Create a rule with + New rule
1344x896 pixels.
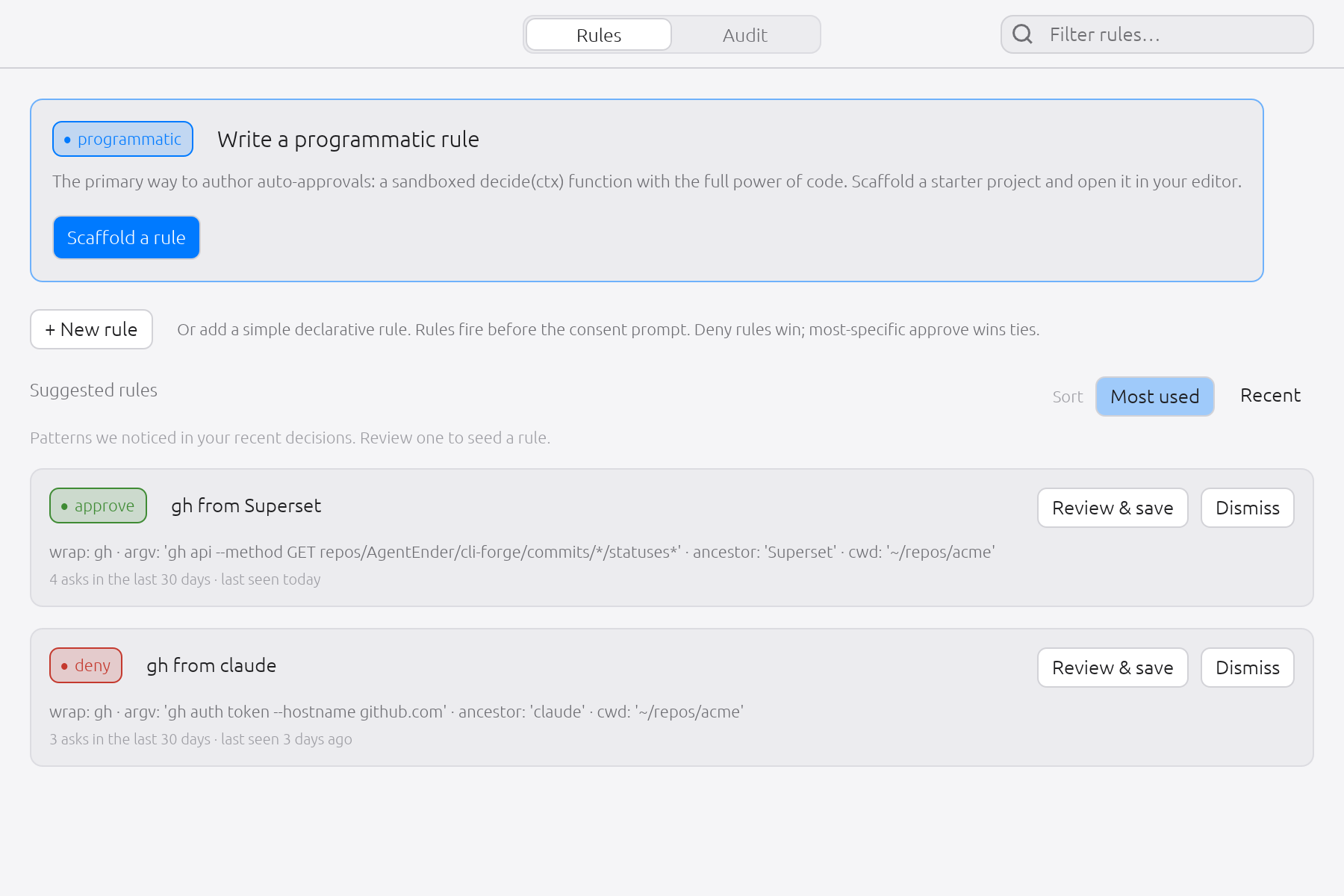[91, 329]
